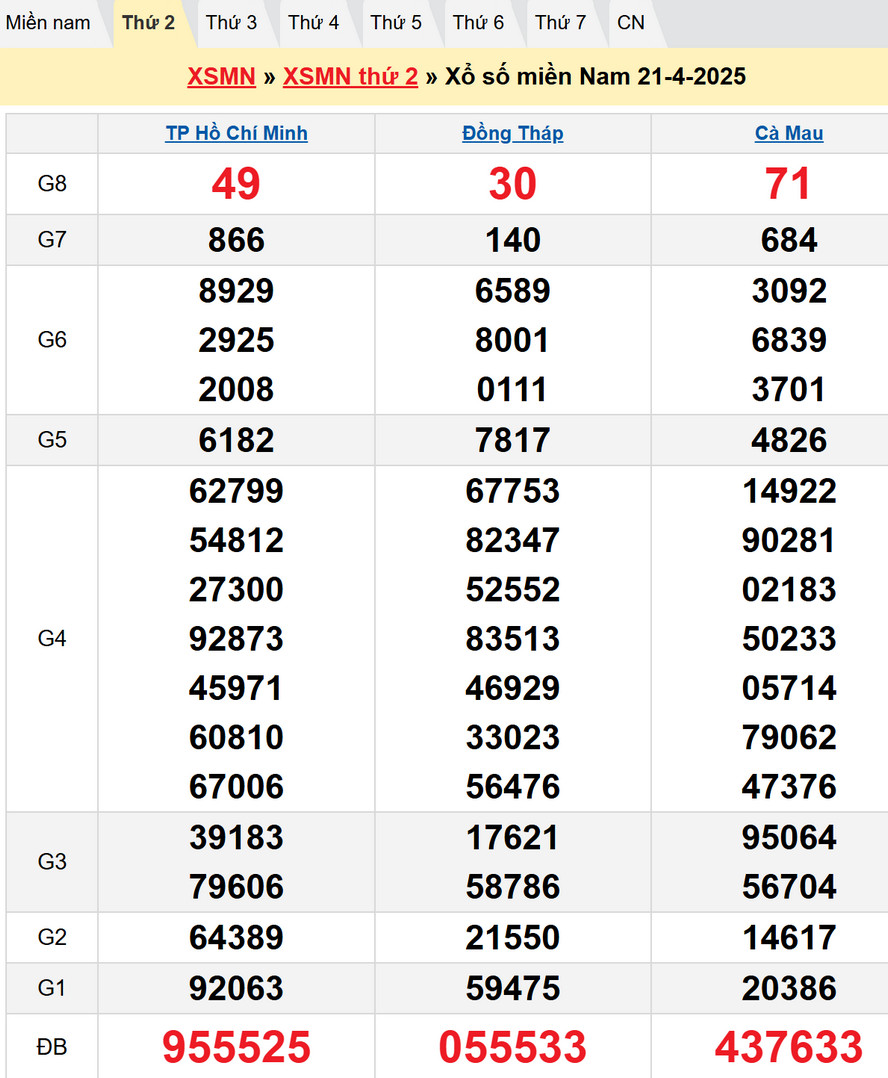Click the ĐB row label

pyautogui.click(x=52, y=1047)
